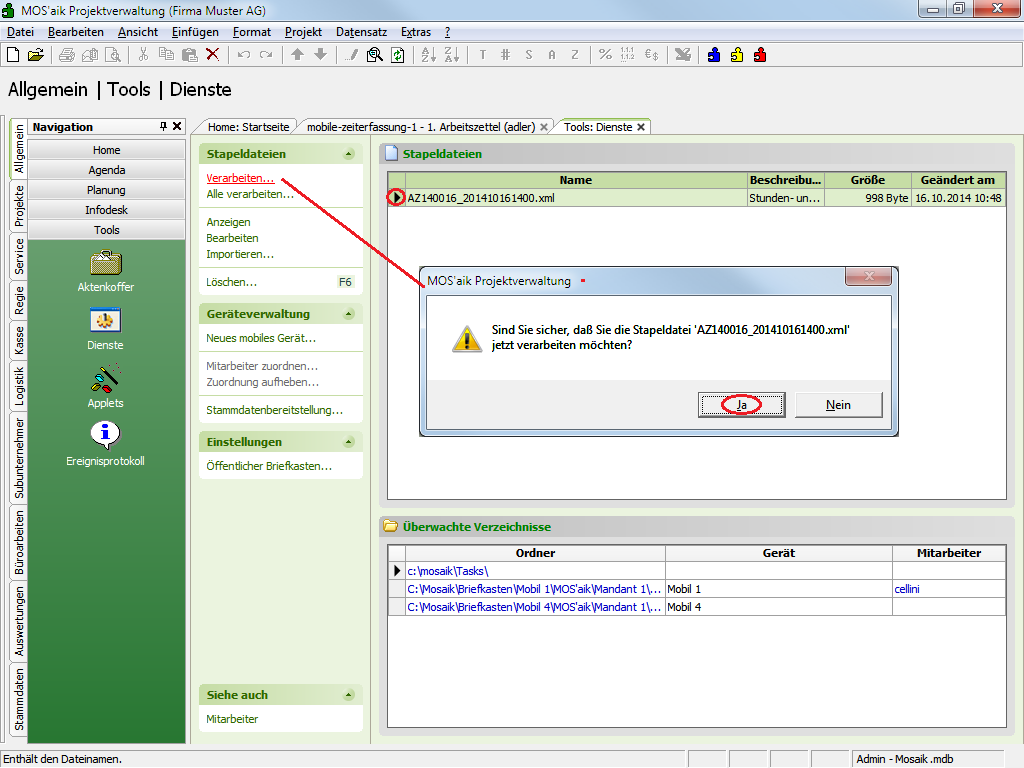Open the Aktenkoffer briefcase icon
Viewport: 1024px width, 768px height.
tap(105, 264)
